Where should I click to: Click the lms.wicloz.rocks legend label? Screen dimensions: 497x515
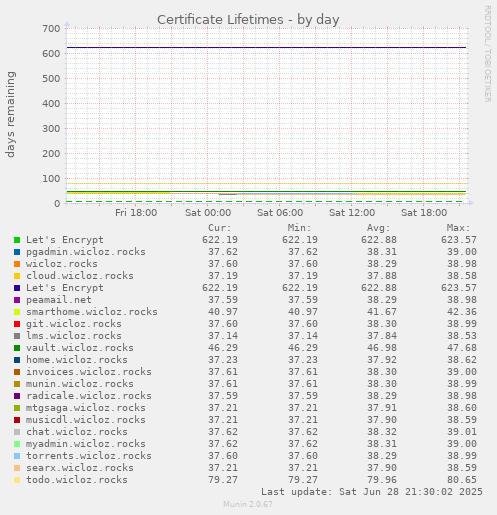point(74,336)
